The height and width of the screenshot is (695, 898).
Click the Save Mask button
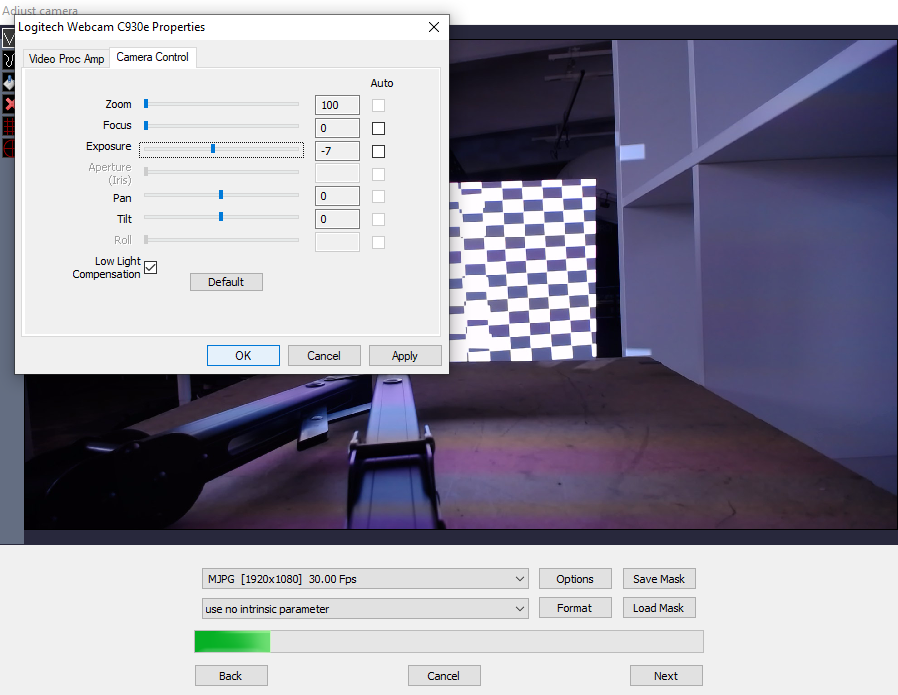coord(658,579)
